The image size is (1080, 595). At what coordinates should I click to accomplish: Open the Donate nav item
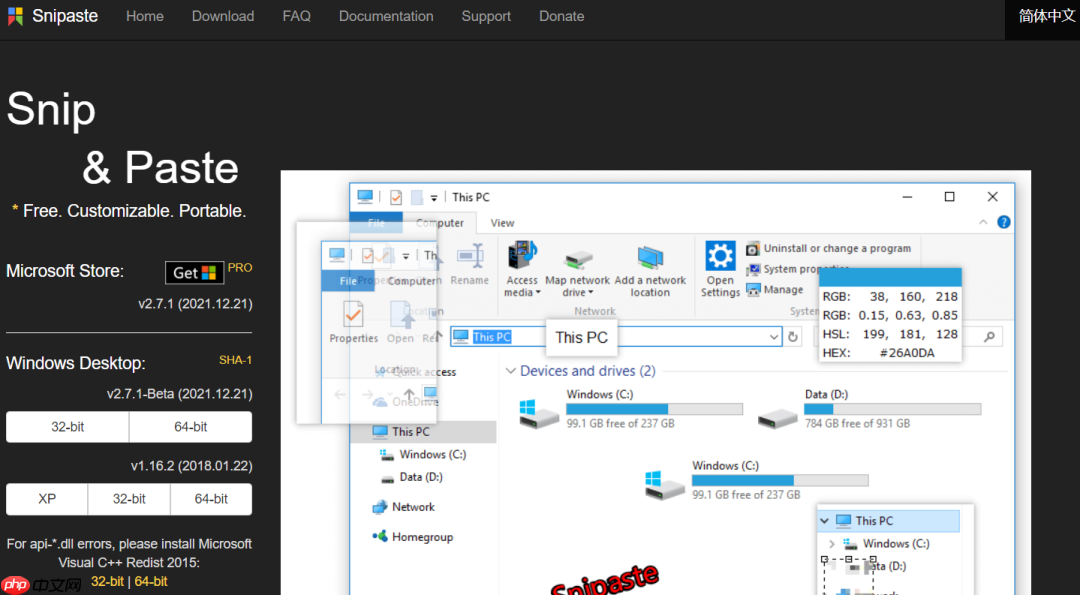561,16
